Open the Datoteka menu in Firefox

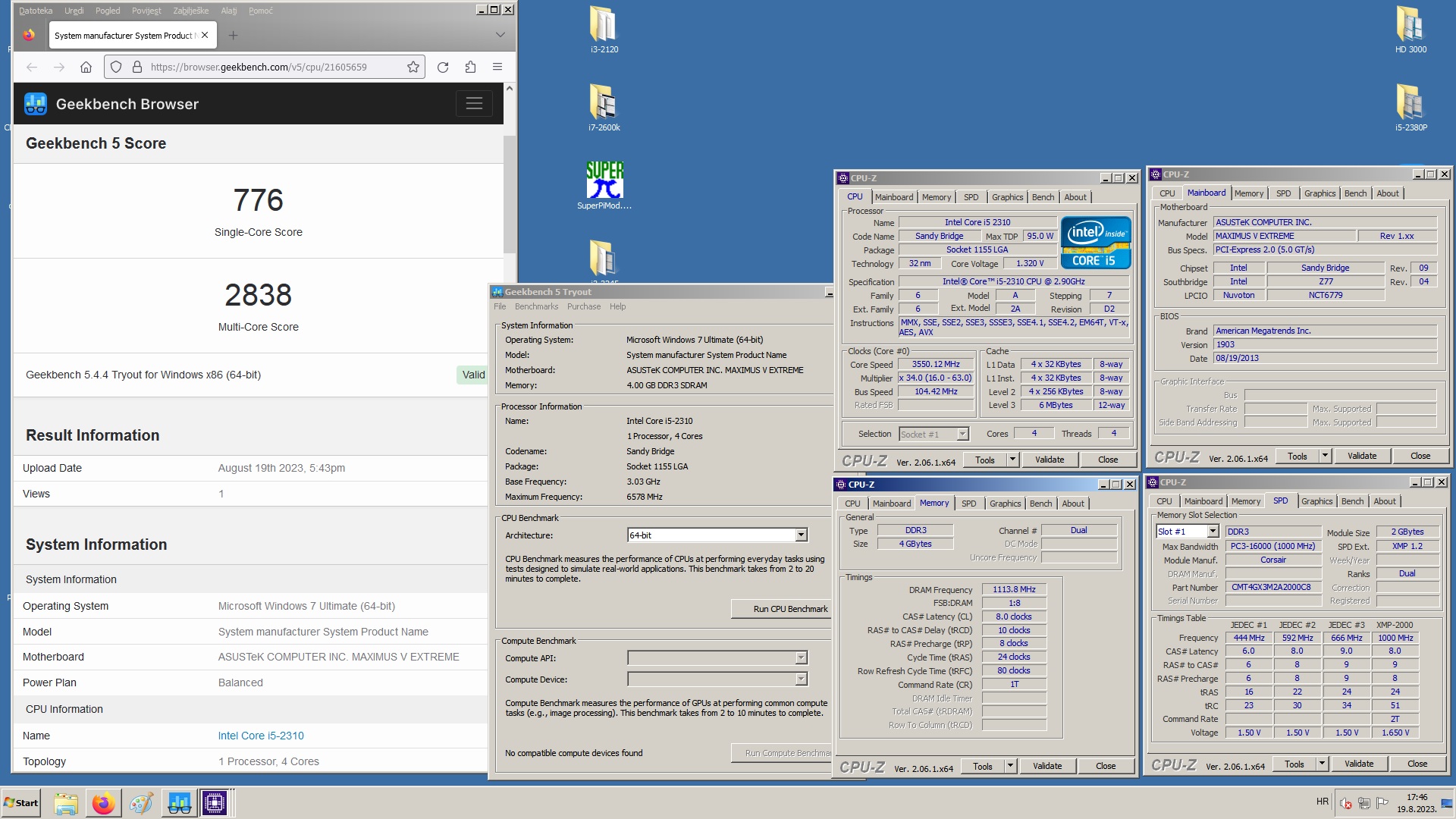[36, 11]
